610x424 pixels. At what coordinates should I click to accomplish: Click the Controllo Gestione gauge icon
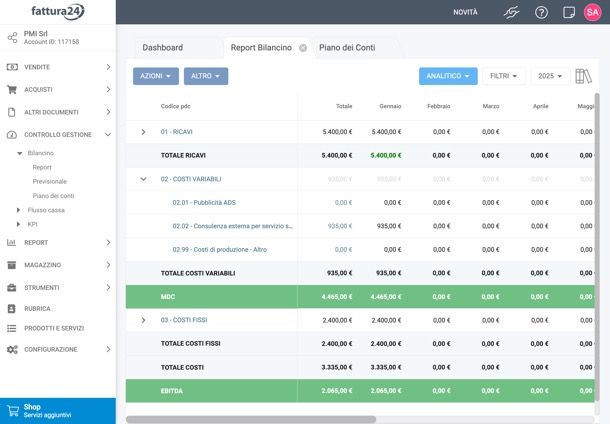(12, 135)
